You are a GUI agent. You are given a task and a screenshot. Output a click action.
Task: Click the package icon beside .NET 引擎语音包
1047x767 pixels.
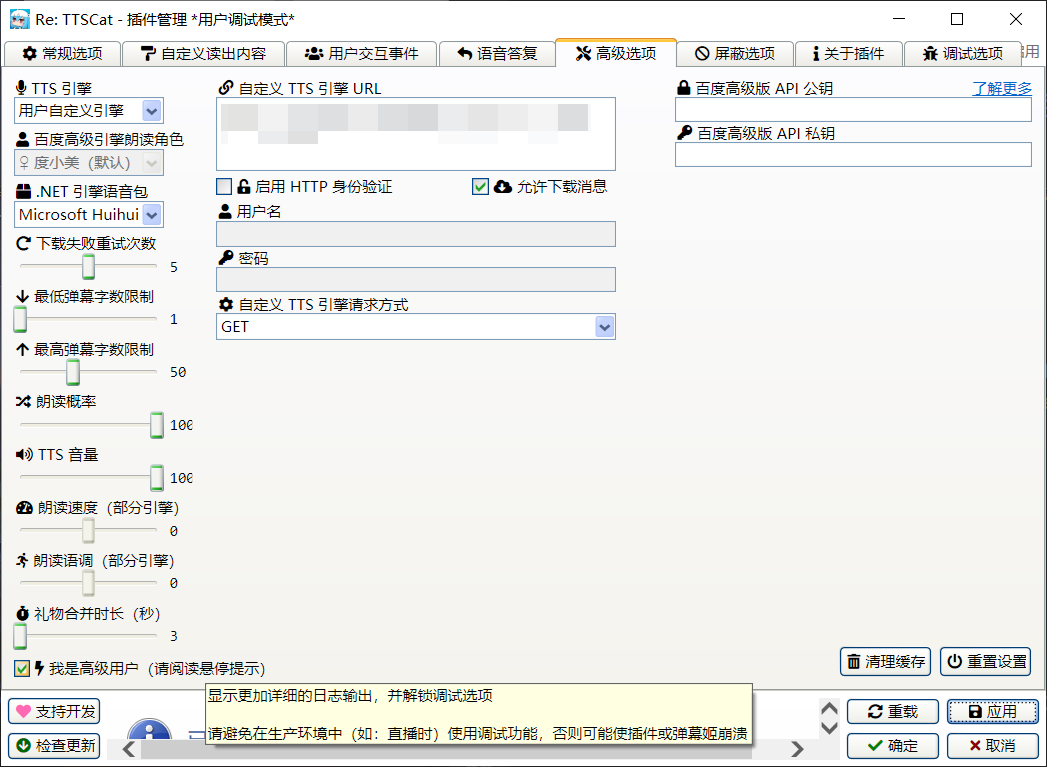pyautogui.click(x=23, y=192)
